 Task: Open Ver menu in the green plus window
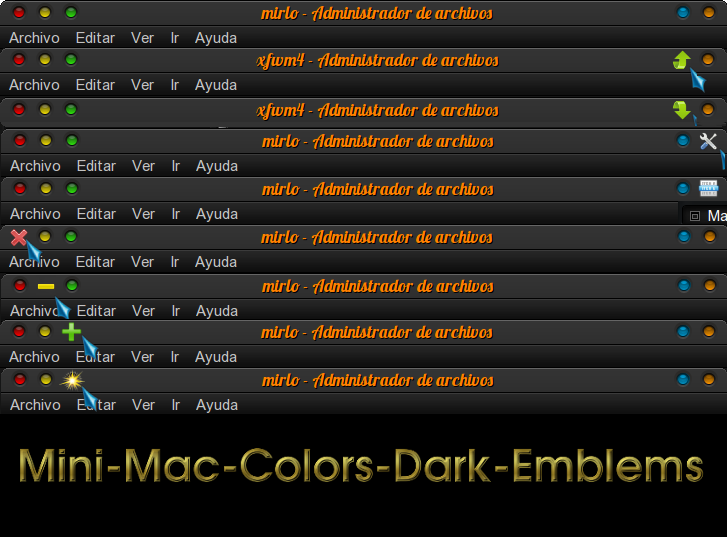tap(142, 357)
